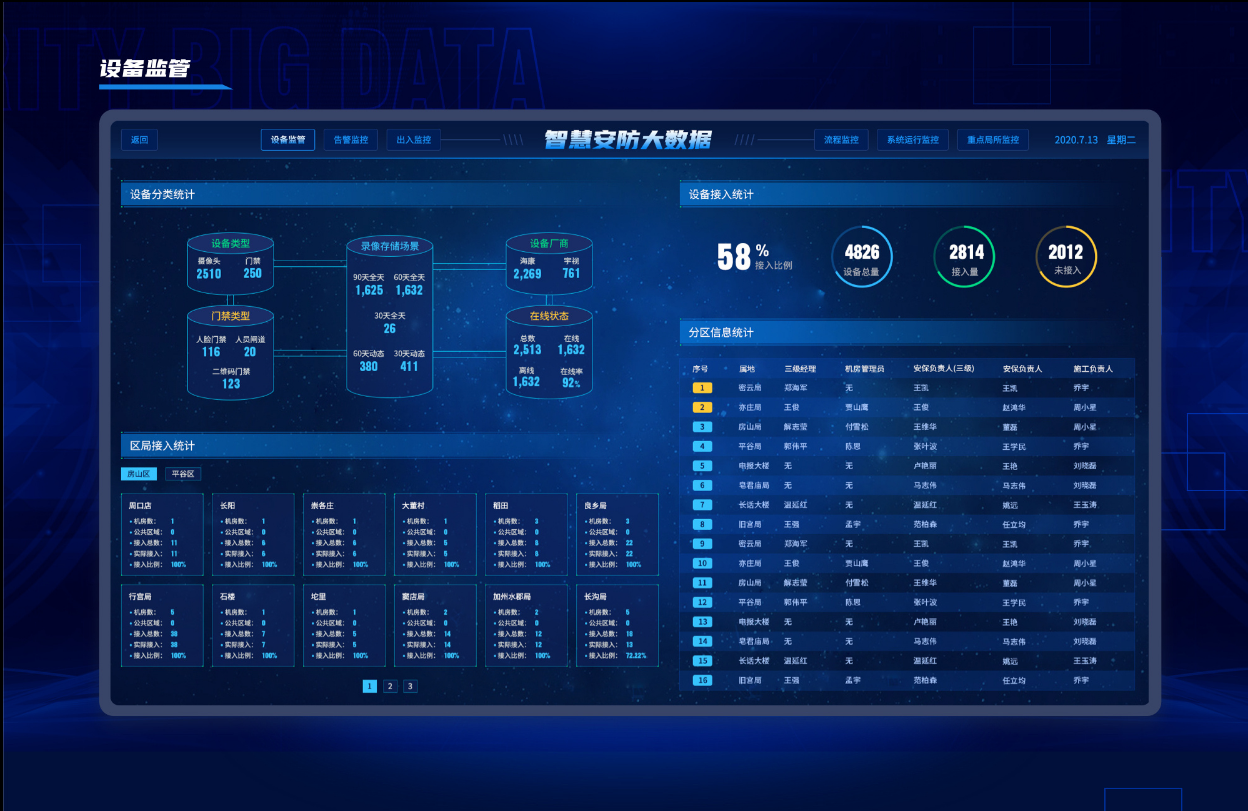The image size is (1248, 811).
Task: Click the 摄像头 count 2510
Action: 209,274
